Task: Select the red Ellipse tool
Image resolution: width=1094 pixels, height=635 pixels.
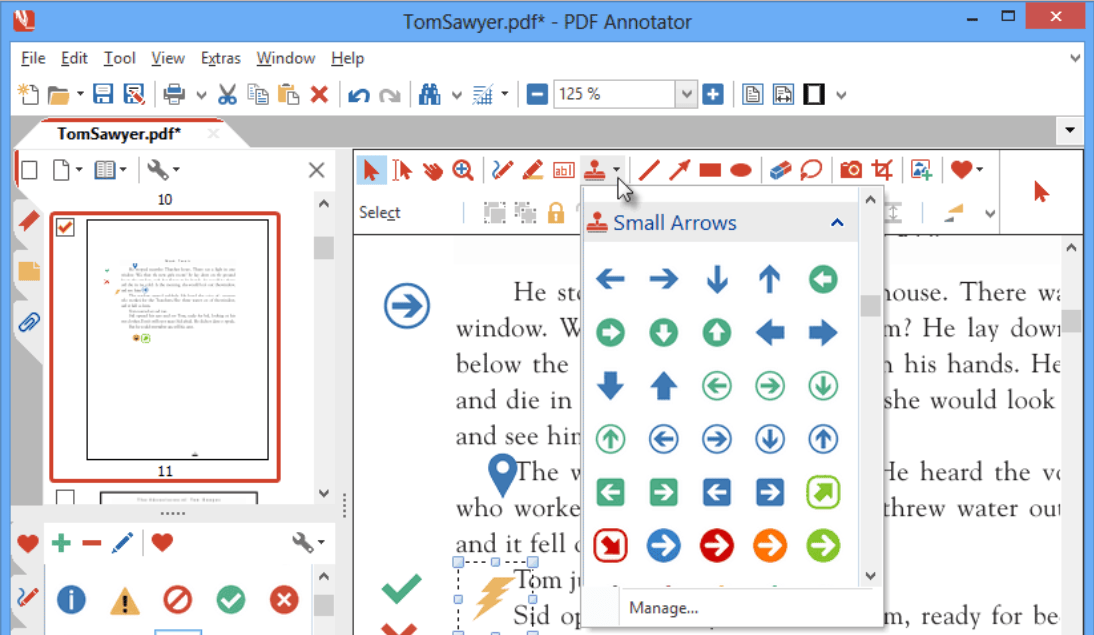Action: point(741,170)
